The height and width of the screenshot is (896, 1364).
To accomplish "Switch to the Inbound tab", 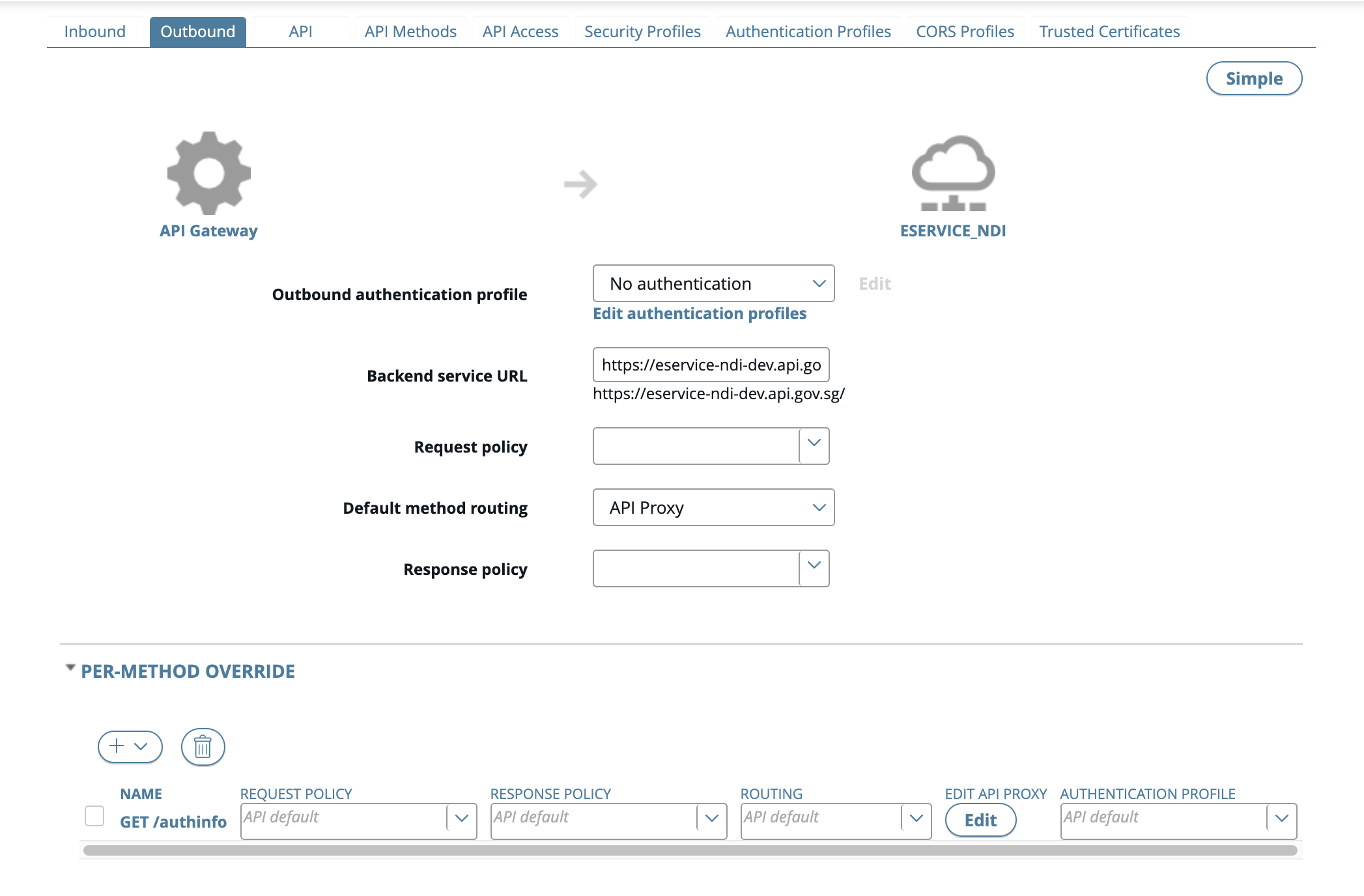I will 95,31.
